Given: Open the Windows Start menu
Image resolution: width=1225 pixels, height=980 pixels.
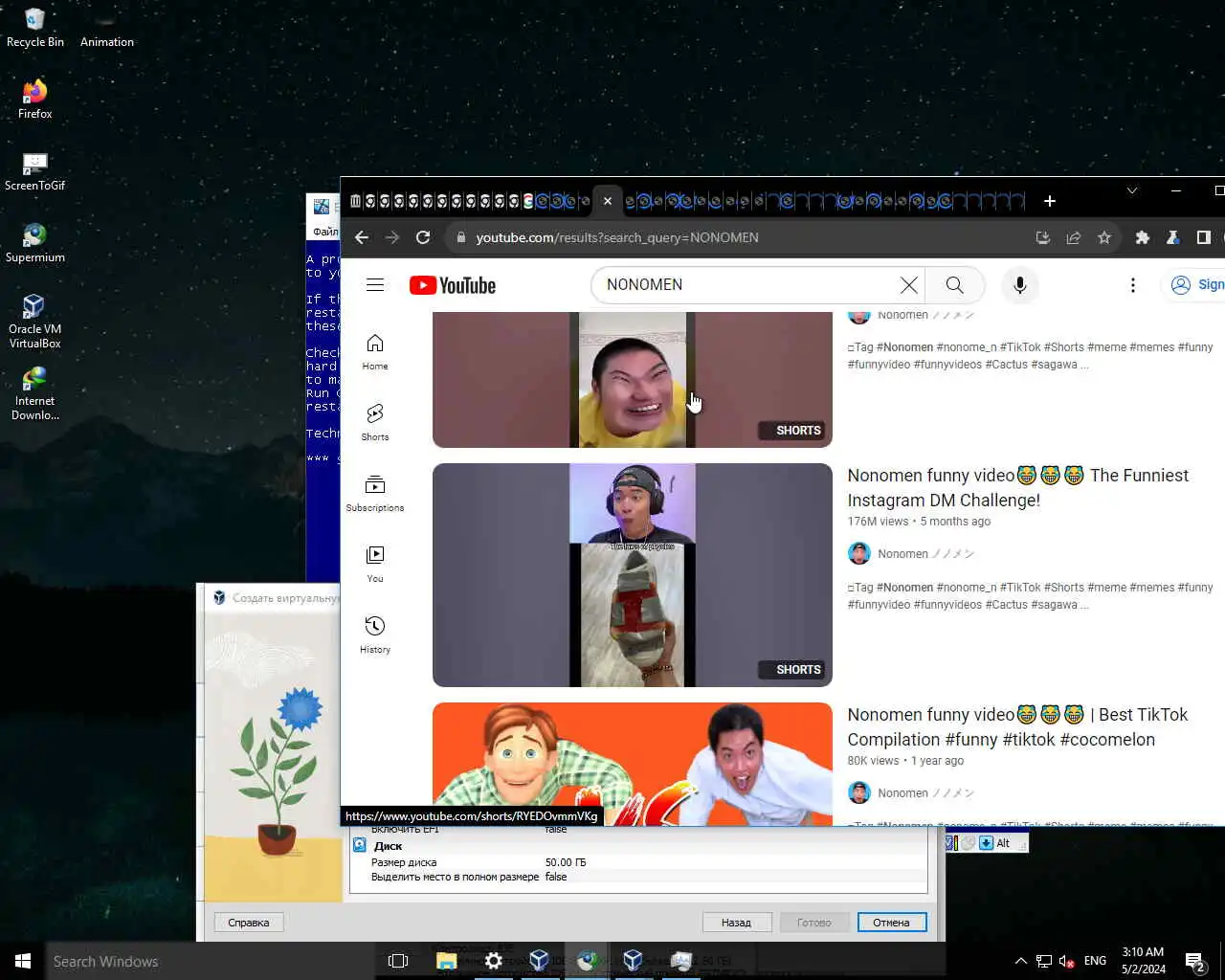Looking at the screenshot, I should [23, 961].
